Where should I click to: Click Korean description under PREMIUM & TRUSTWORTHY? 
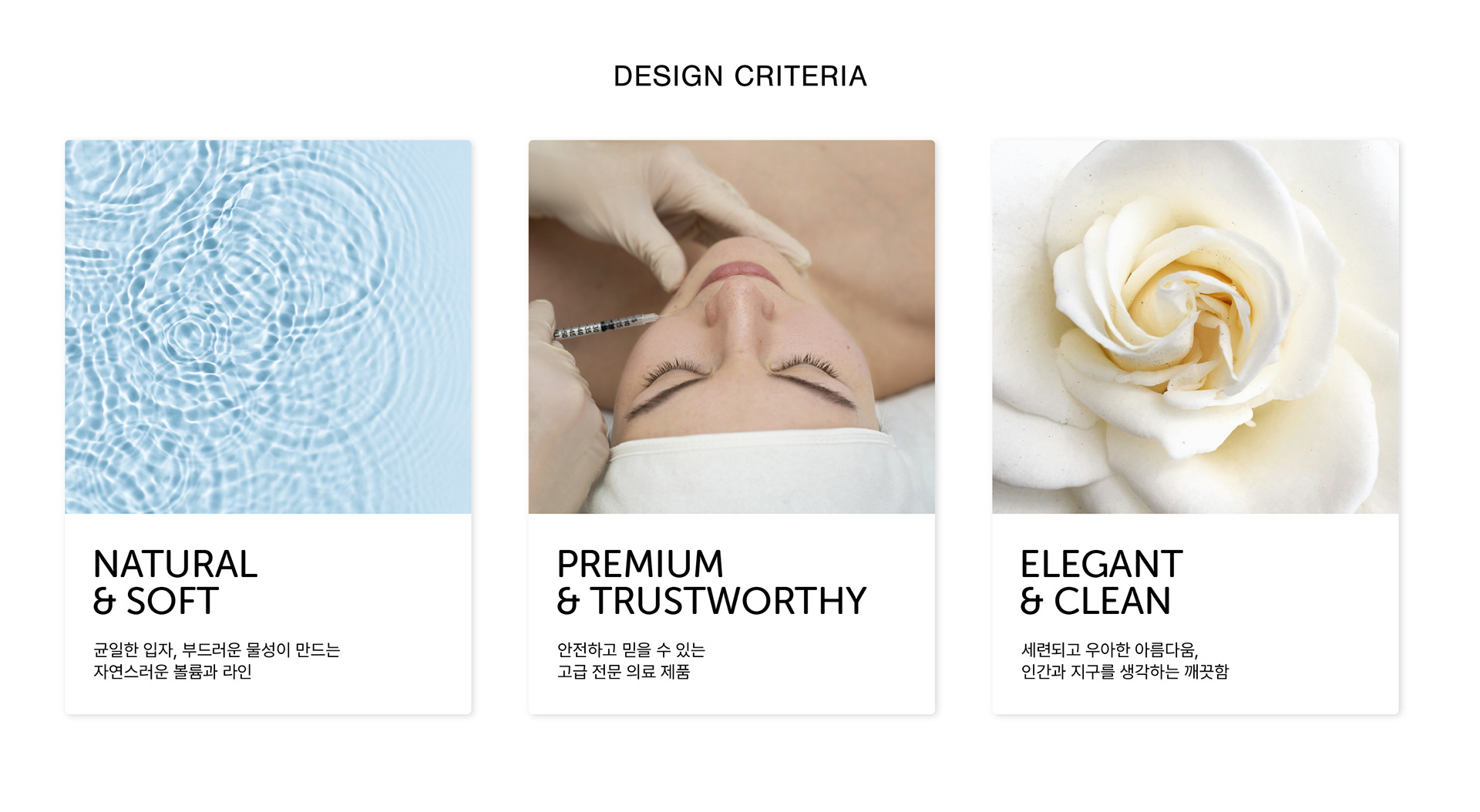click(x=631, y=661)
